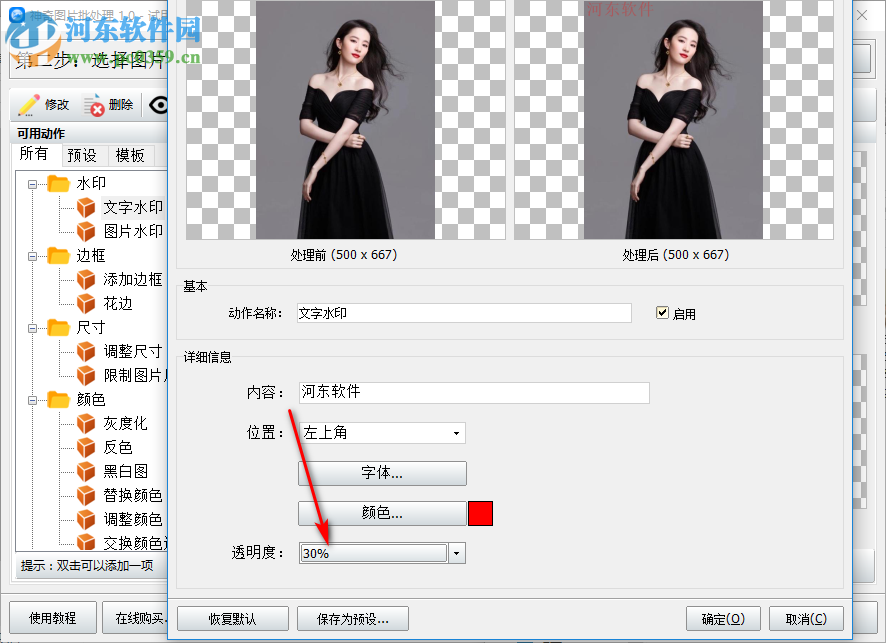Click the 修改 pencil icon
The image size is (886, 643).
(28, 105)
